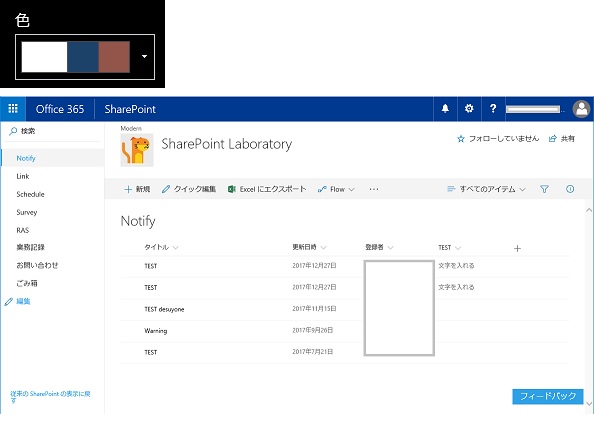This screenshot has height=430, width=594.
Task: Click the plus icon for 新規
Action: tap(128, 189)
